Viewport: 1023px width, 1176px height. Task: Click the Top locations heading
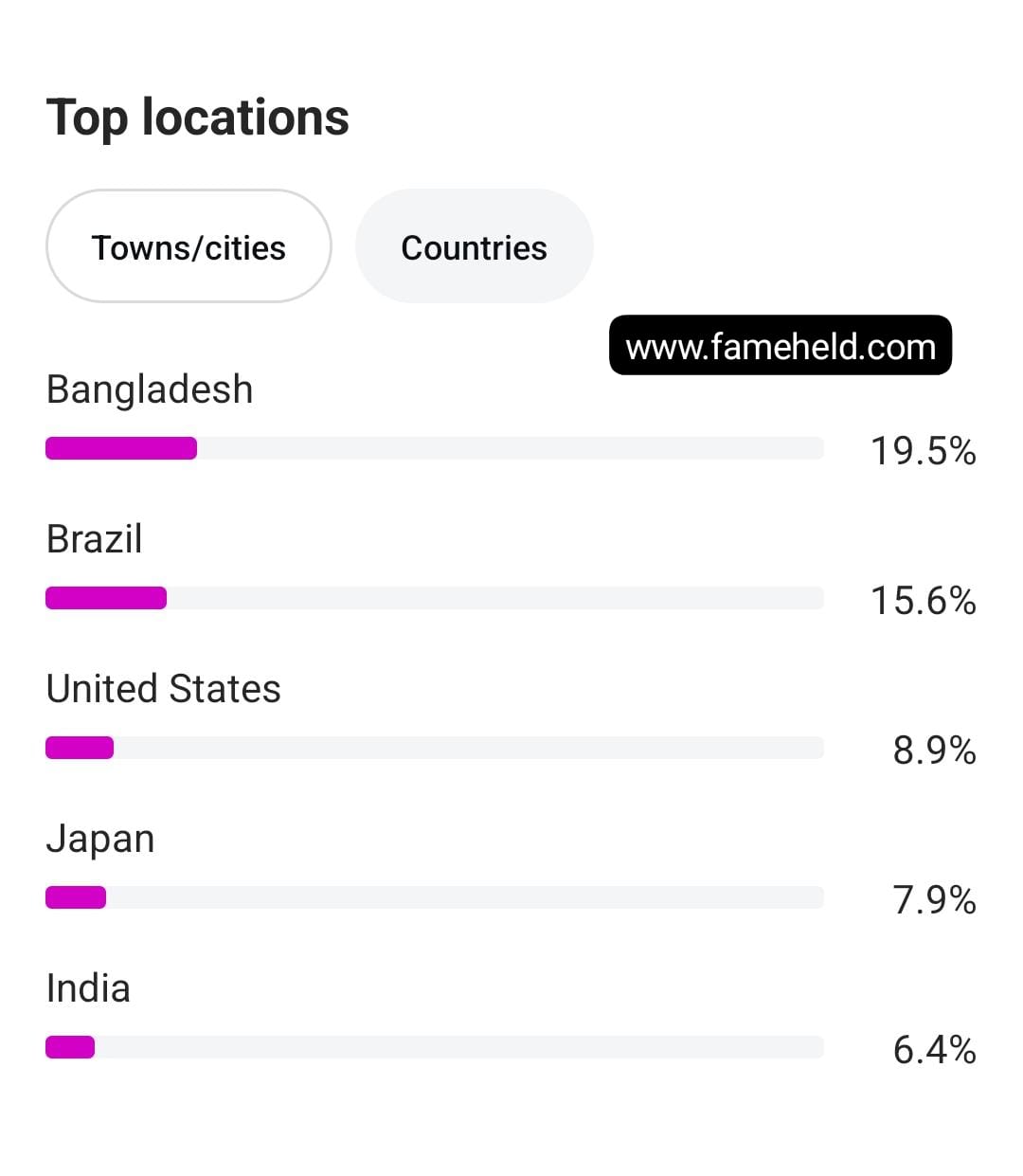tap(198, 118)
